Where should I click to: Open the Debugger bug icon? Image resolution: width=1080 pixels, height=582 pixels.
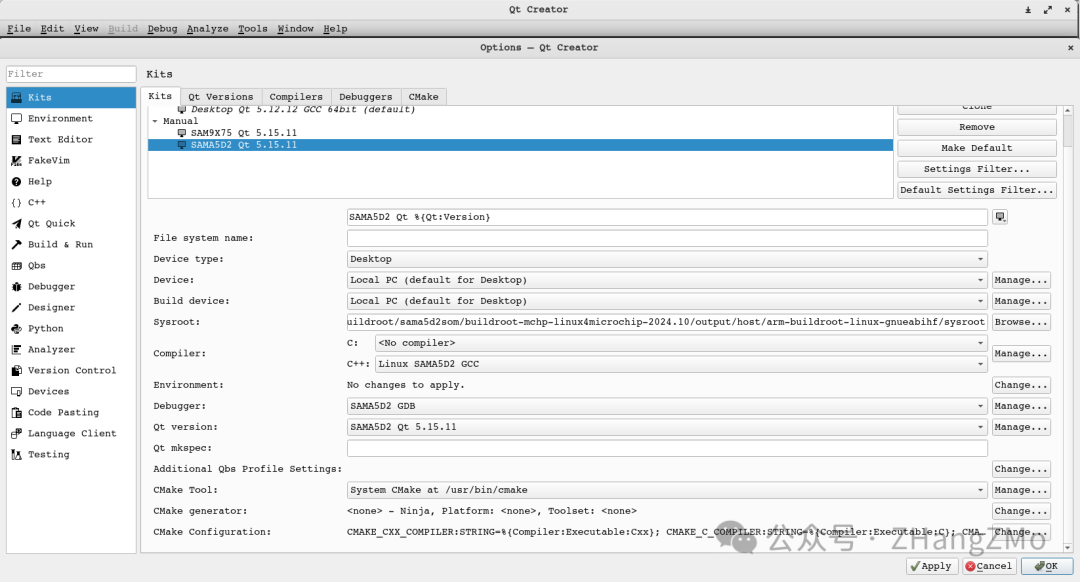tap(17, 287)
